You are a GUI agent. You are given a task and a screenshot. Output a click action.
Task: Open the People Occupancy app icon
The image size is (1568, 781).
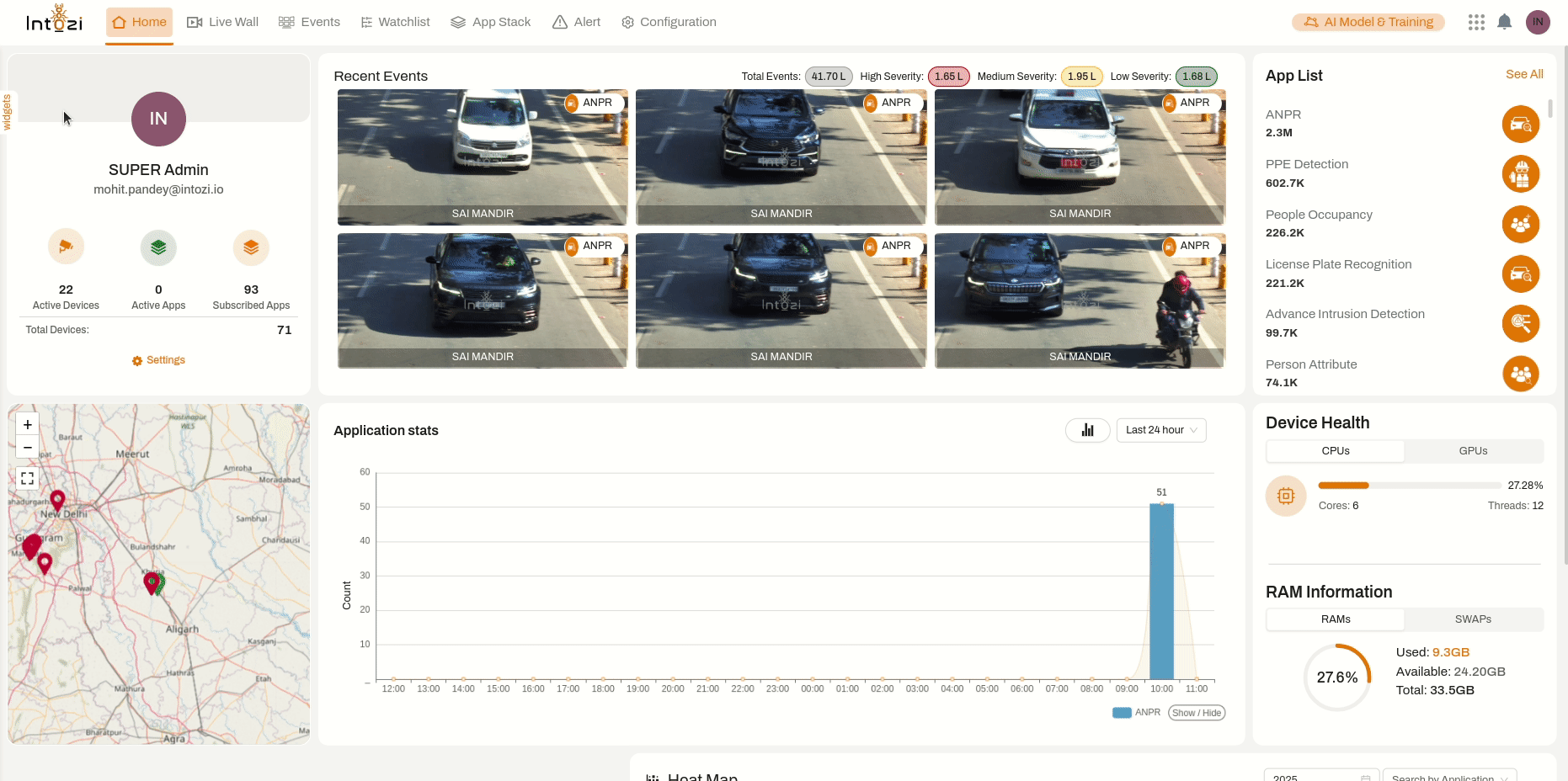[x=1521, y=225]
